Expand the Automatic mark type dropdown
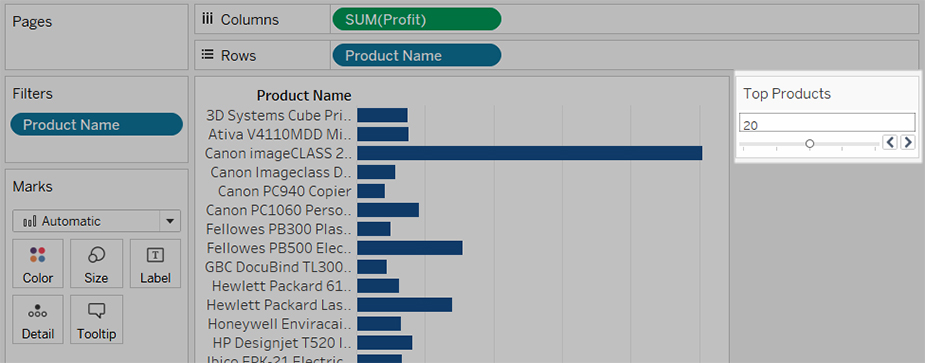 pyautogui.click(x=170, y=221)
